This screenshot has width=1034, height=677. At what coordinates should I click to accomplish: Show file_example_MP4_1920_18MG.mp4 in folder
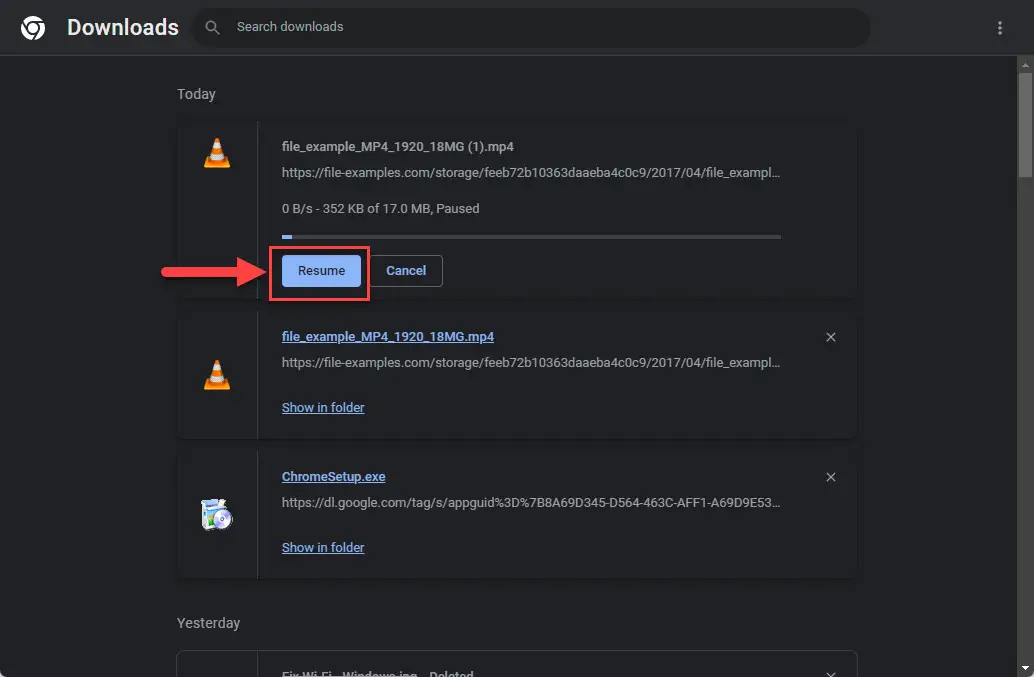point(323,408)
